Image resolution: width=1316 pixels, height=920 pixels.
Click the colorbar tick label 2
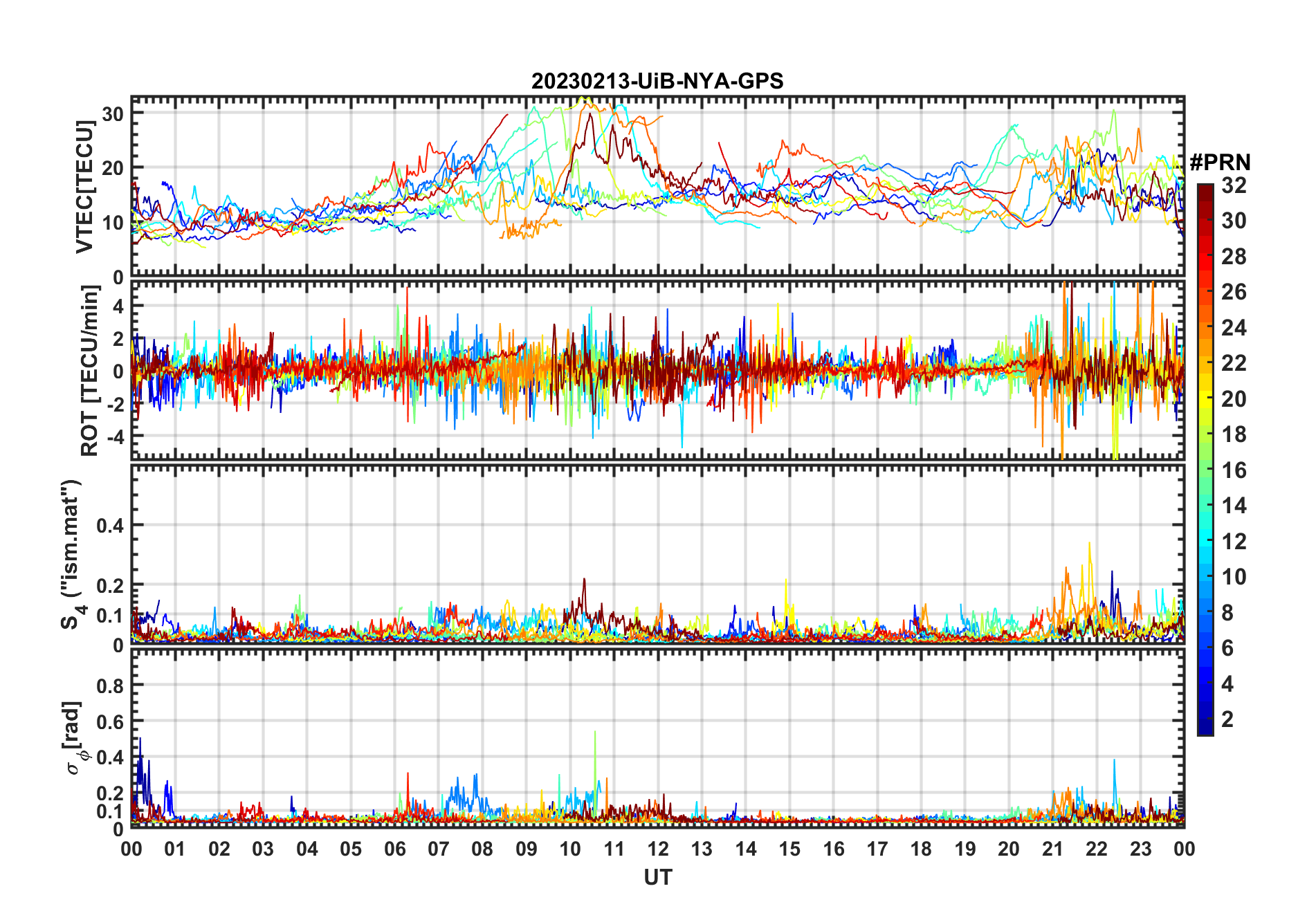1227,719
